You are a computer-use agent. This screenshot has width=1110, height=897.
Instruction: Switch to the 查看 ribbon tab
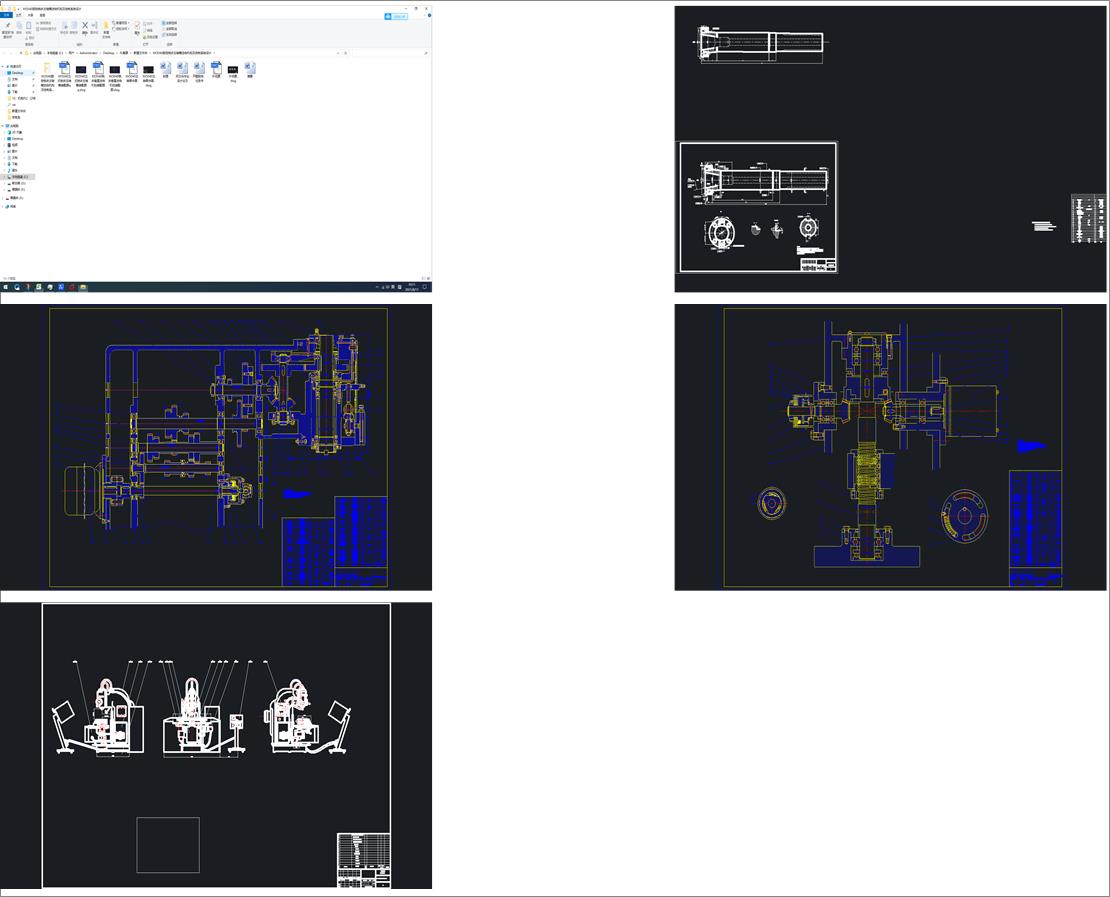(42, 15)
